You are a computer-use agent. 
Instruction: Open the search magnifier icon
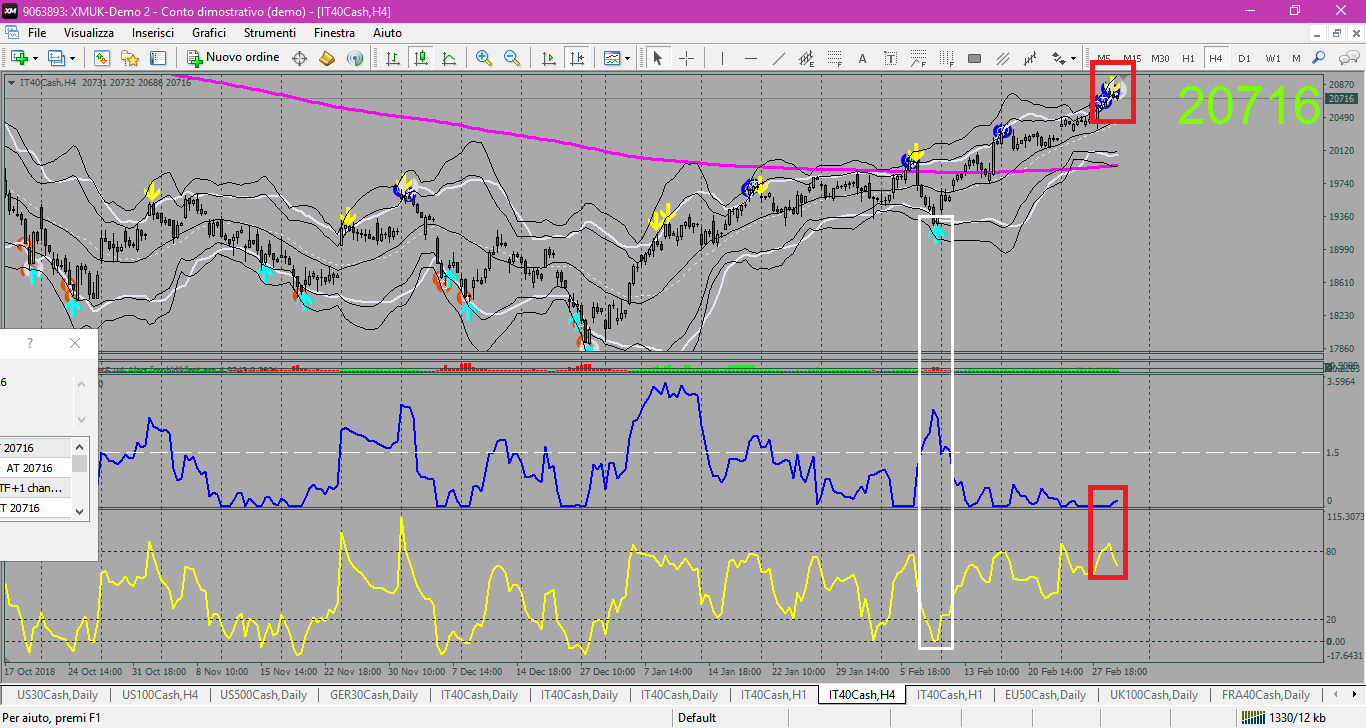[1319, 58]
